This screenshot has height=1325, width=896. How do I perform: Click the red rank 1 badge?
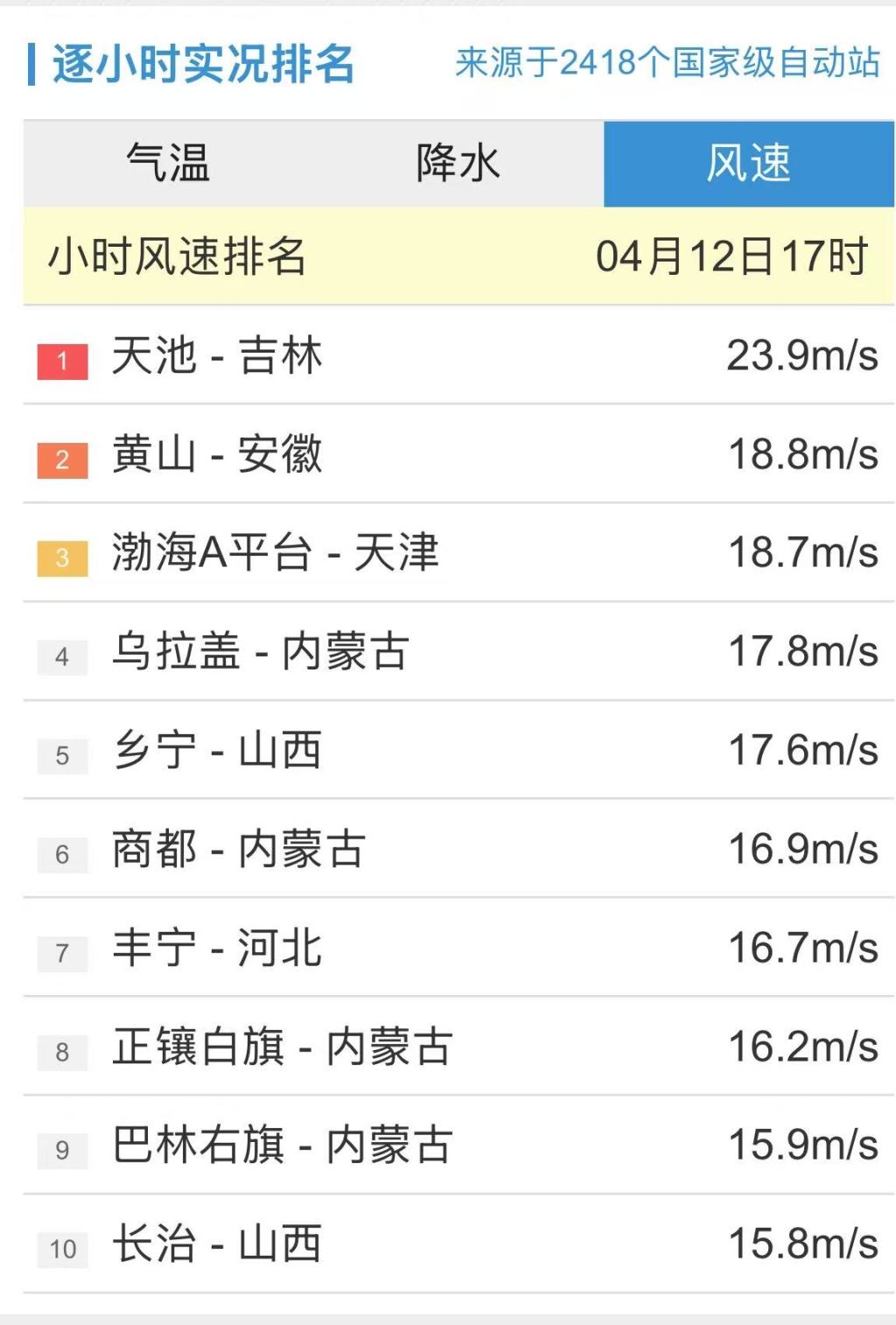(62, 361)
